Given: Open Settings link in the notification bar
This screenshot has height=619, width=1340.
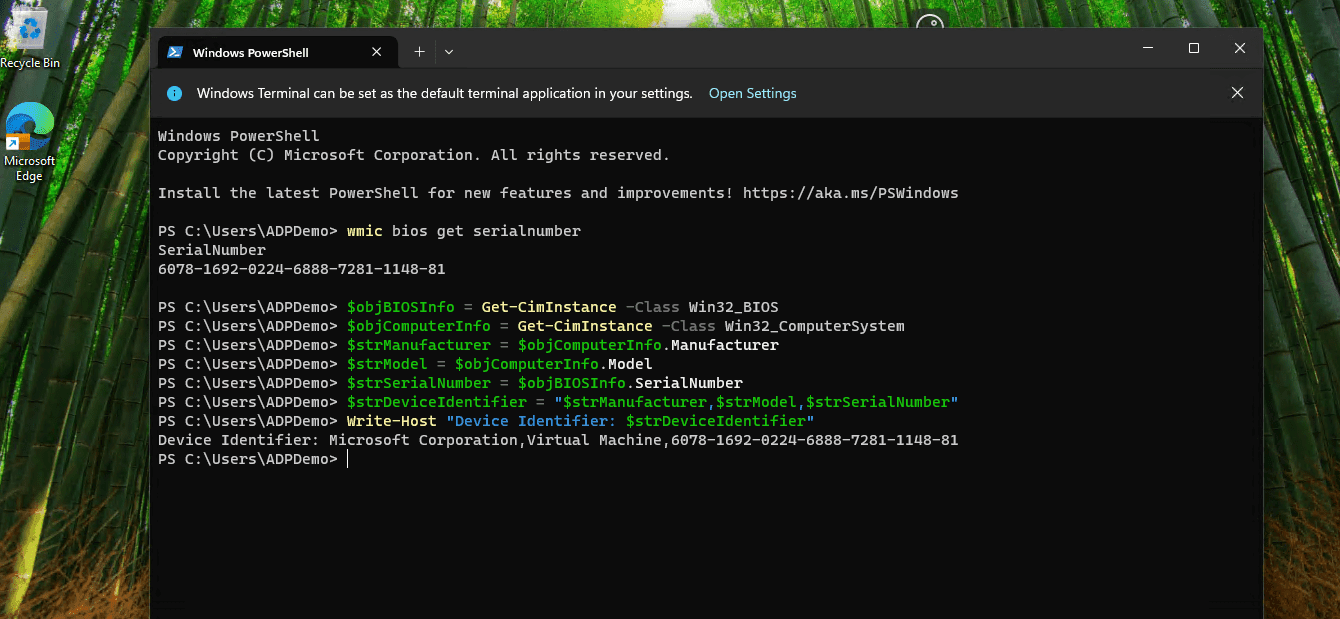Looking at the screenshot, I should (x=752, y=93).
